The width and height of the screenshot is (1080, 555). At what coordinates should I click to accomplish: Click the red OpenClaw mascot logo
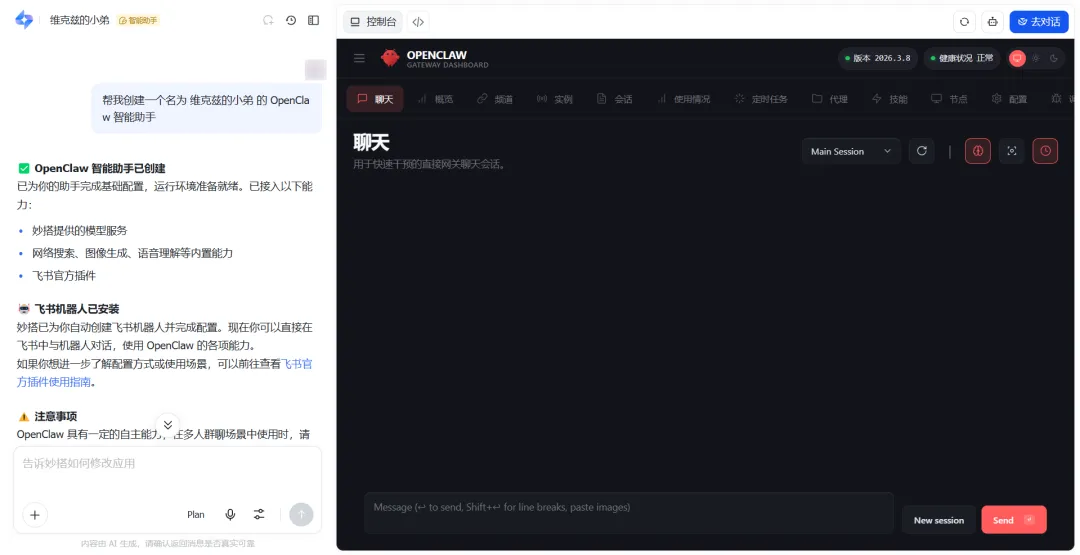[390, 58]
